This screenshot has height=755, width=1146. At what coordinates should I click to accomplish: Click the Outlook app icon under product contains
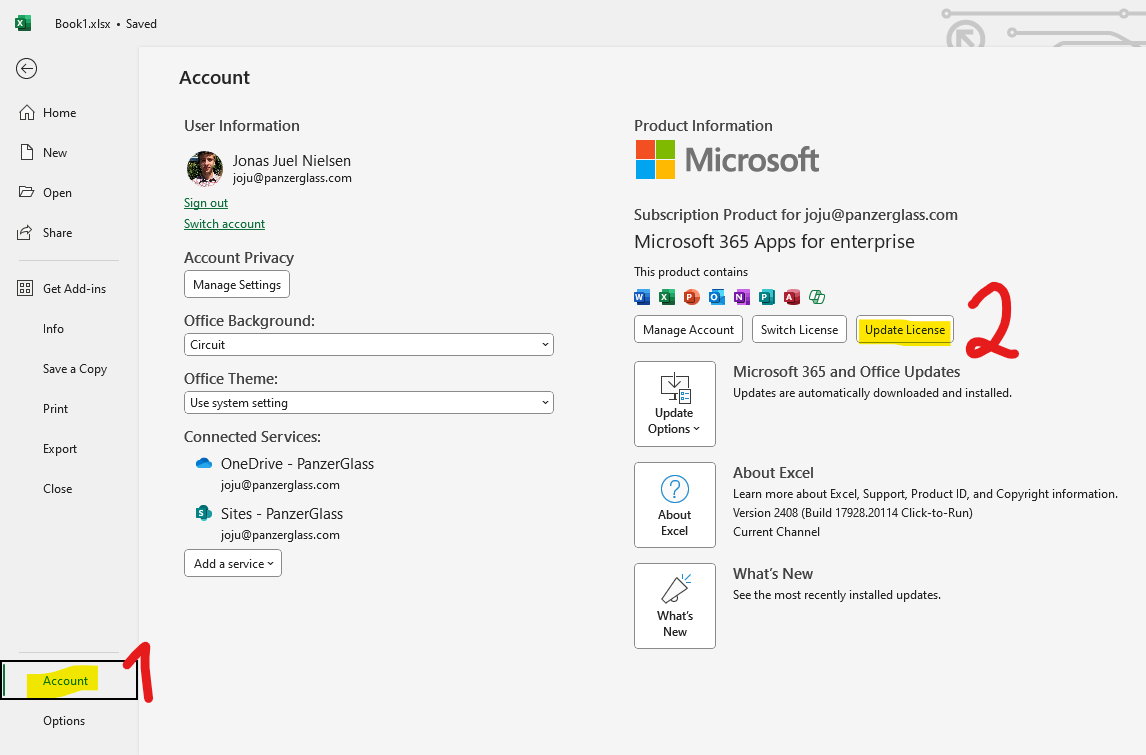pos(717,297)
